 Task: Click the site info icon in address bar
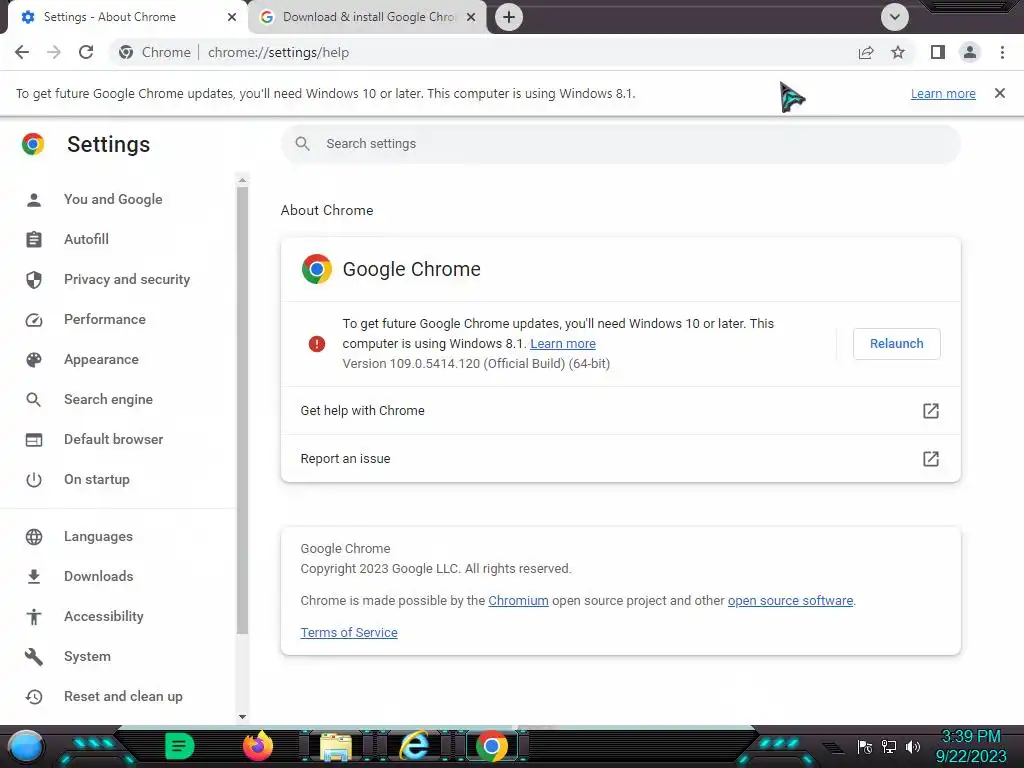(x=126, y=52)
